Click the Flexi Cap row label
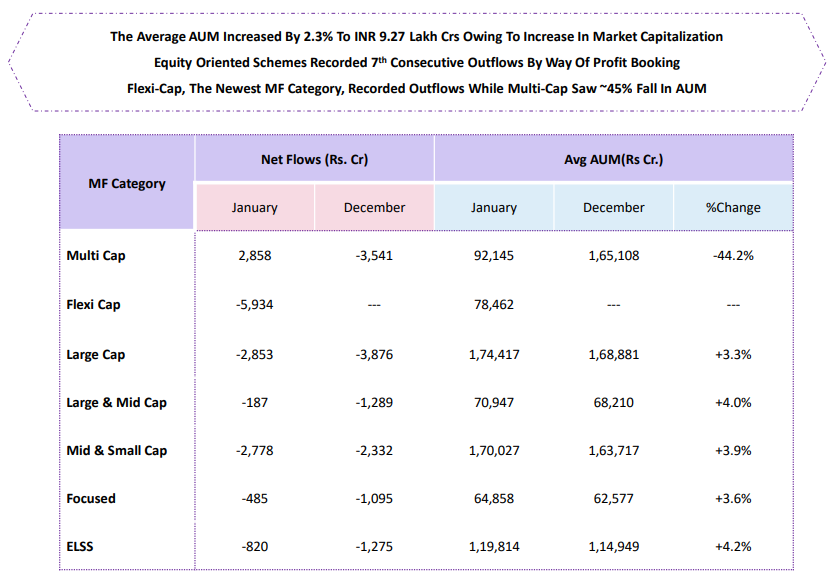Image resolution: width=840 pixels, height=581 pixels. (93, 305)
